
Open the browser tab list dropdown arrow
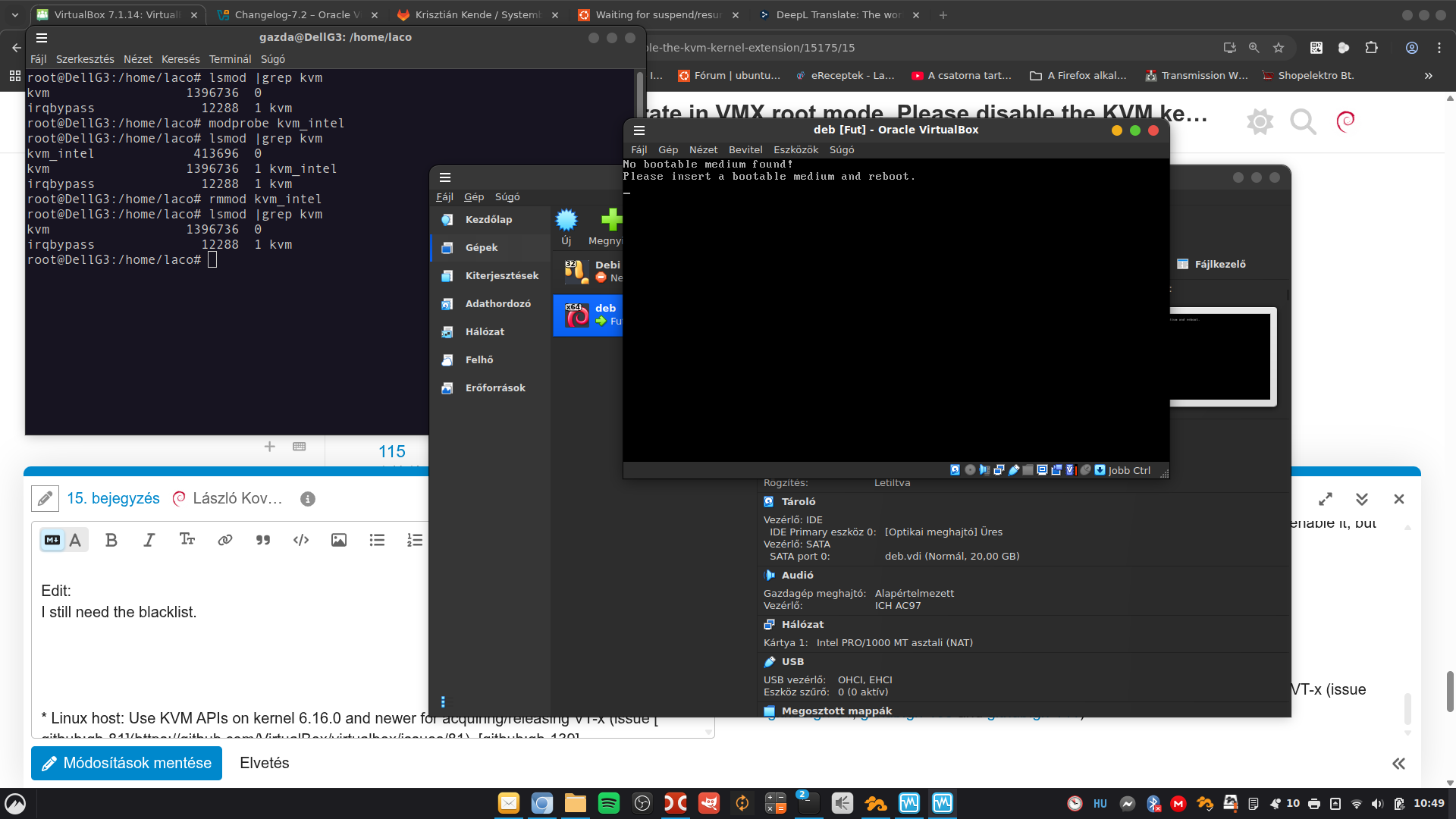14,14
